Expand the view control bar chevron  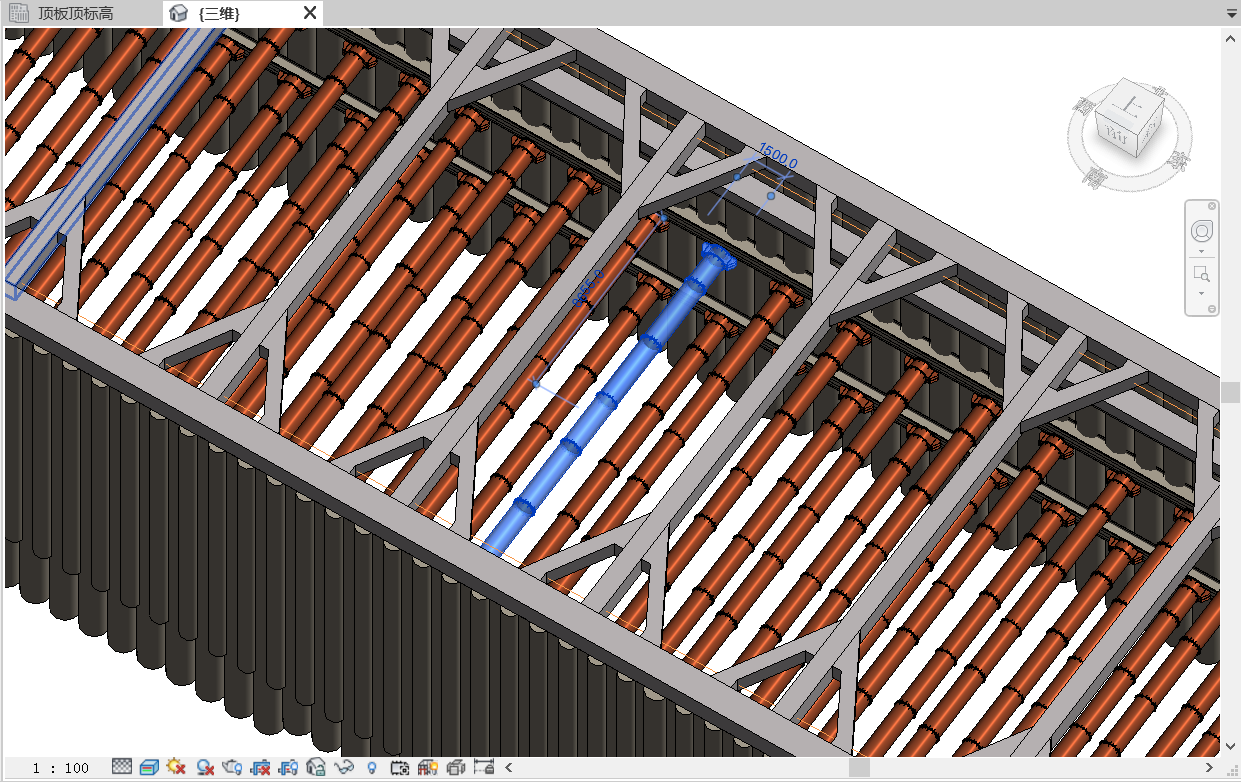(508, 768)
